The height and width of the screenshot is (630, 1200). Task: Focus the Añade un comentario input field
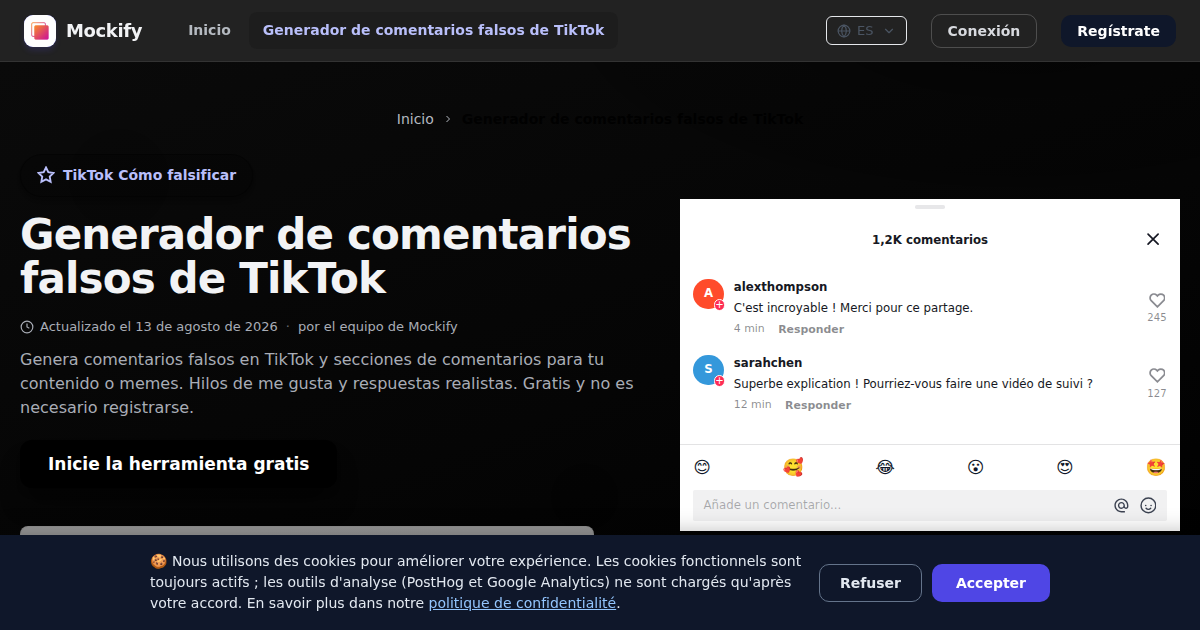(x=930, y=505)
